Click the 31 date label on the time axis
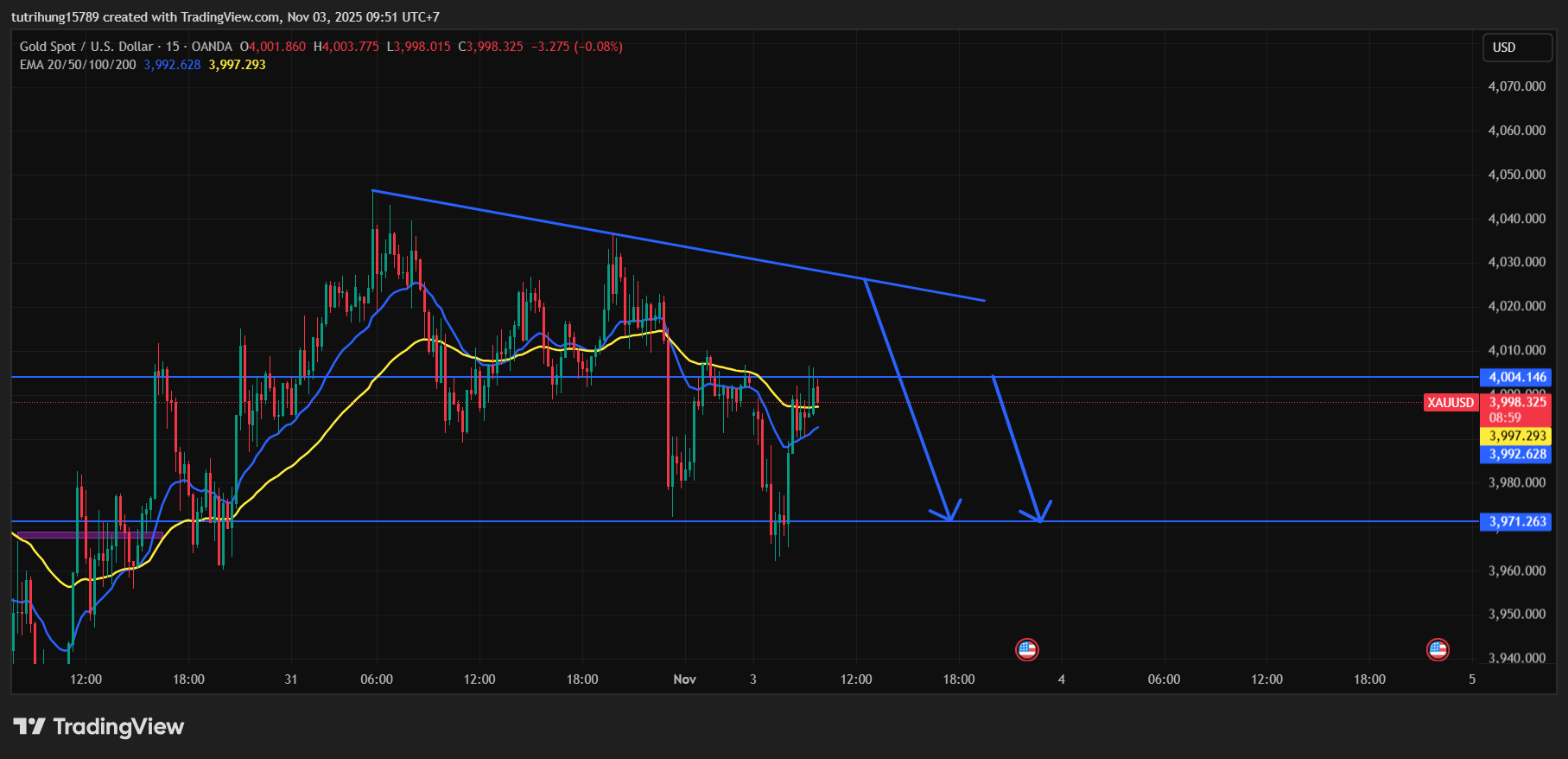The height and width of the screenshot is (759, 1568). tap(291, 679)
